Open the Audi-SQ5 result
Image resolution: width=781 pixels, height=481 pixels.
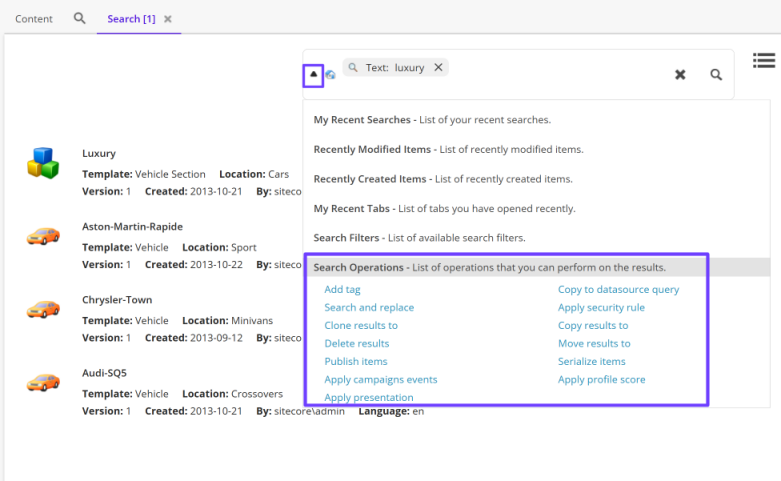click(104, 373)
